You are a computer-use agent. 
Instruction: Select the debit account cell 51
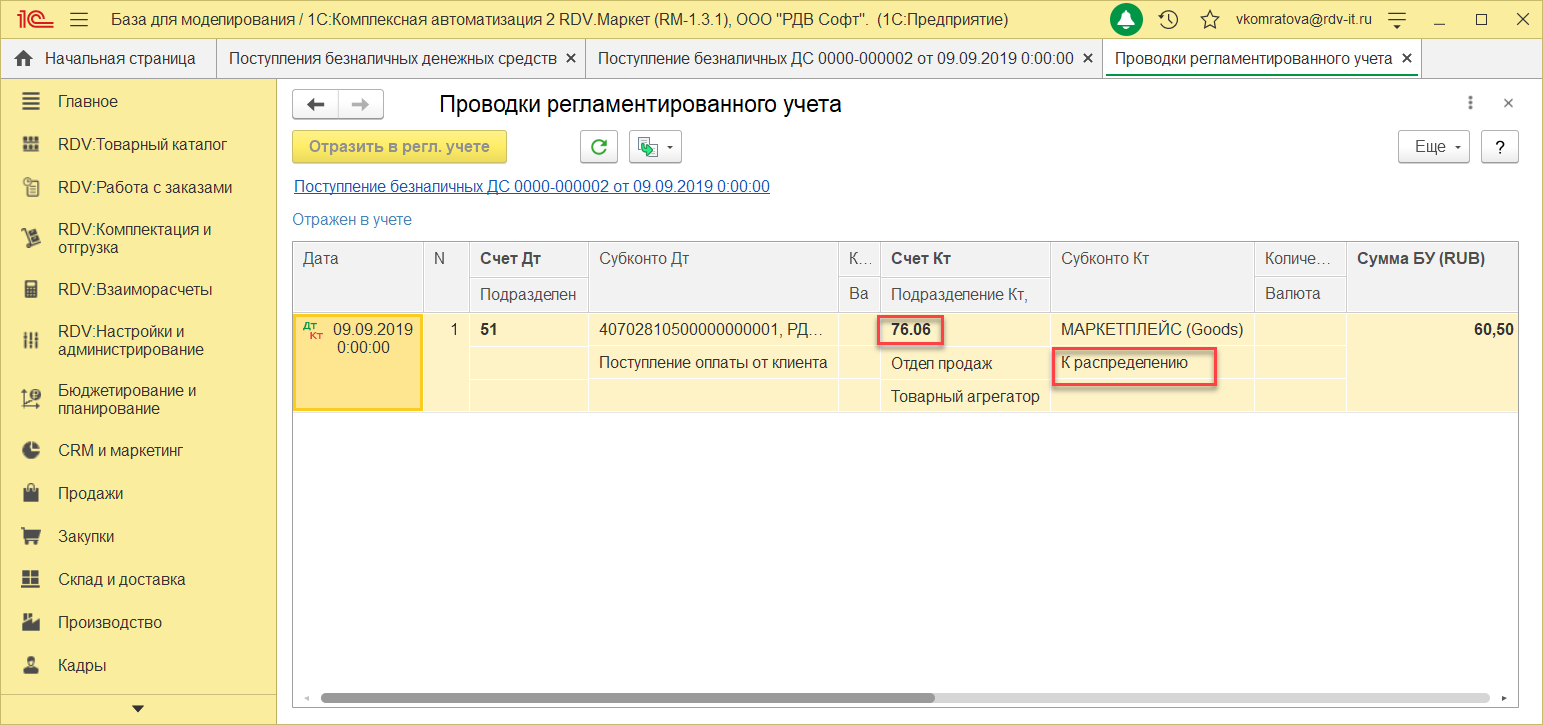click(528, 330)
